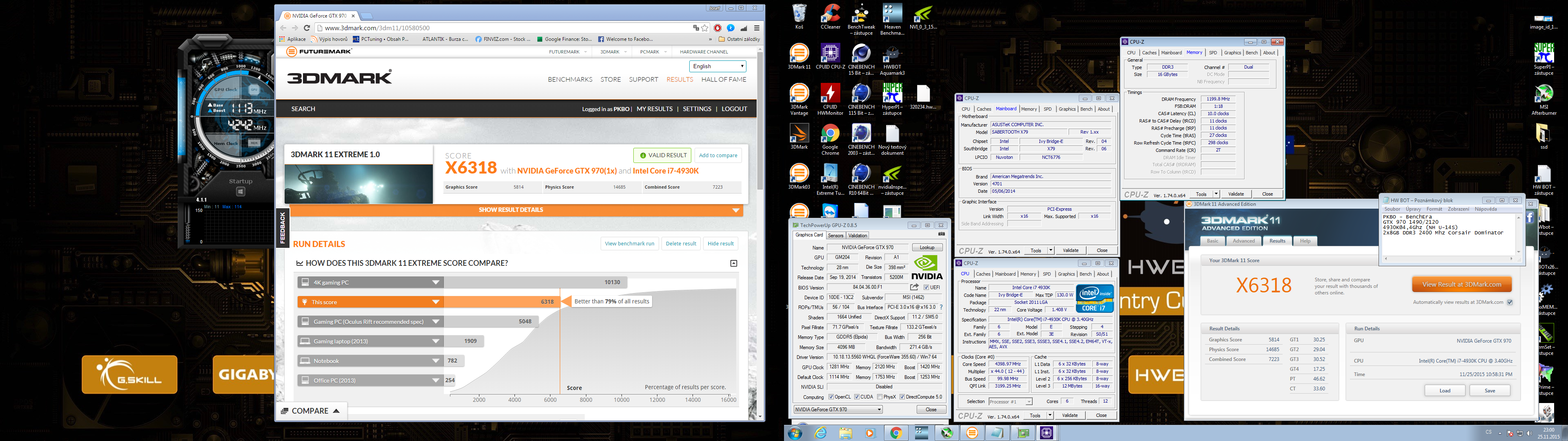Click the Windows Start button
Viewport: 1568px width, 441px height.
(x=795, y=433)
